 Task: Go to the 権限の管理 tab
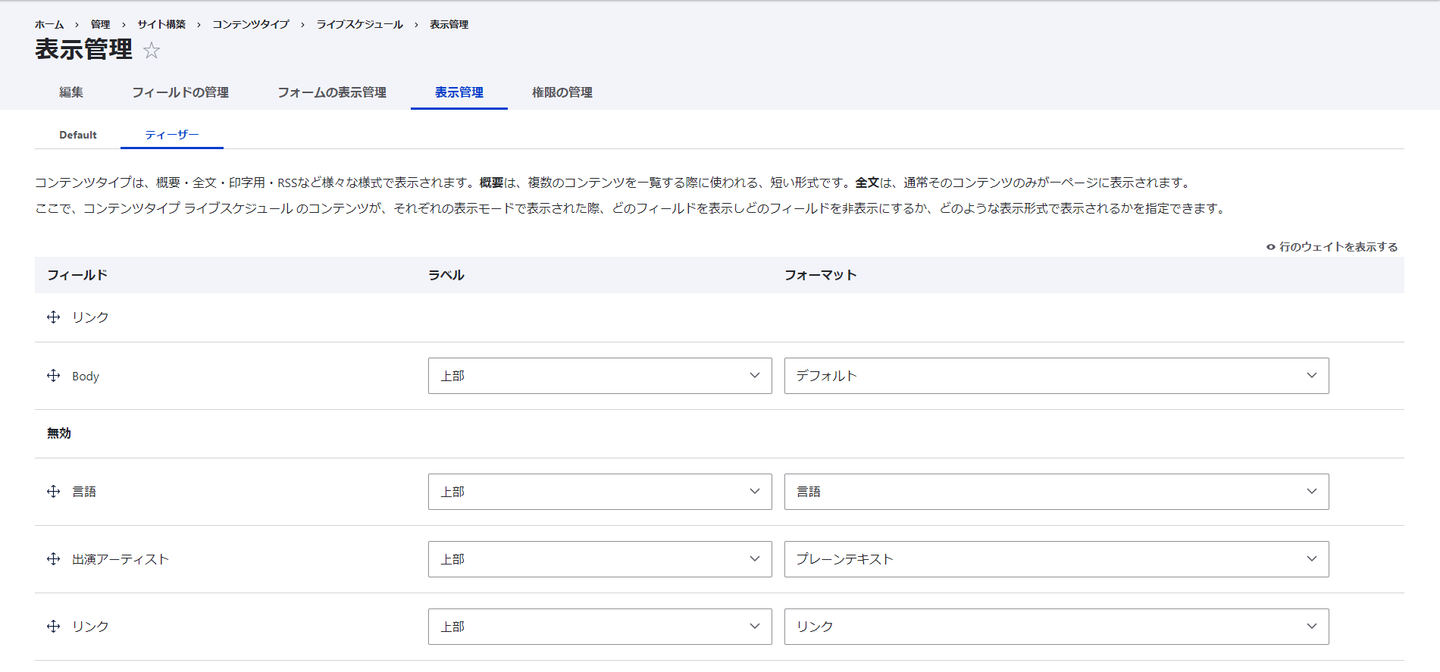[x=562, y=92]
